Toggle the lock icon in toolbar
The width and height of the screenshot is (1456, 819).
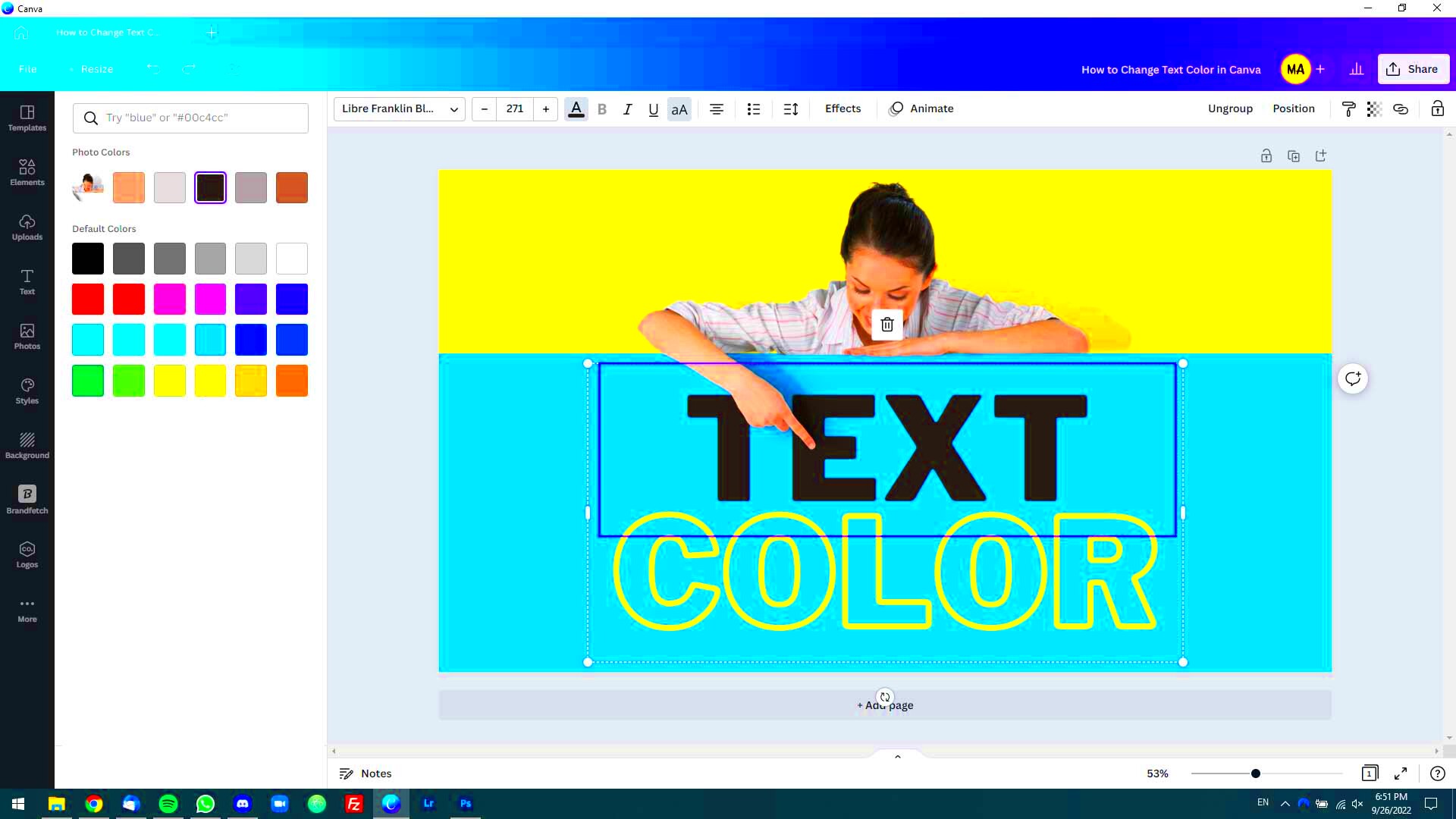1437,109
